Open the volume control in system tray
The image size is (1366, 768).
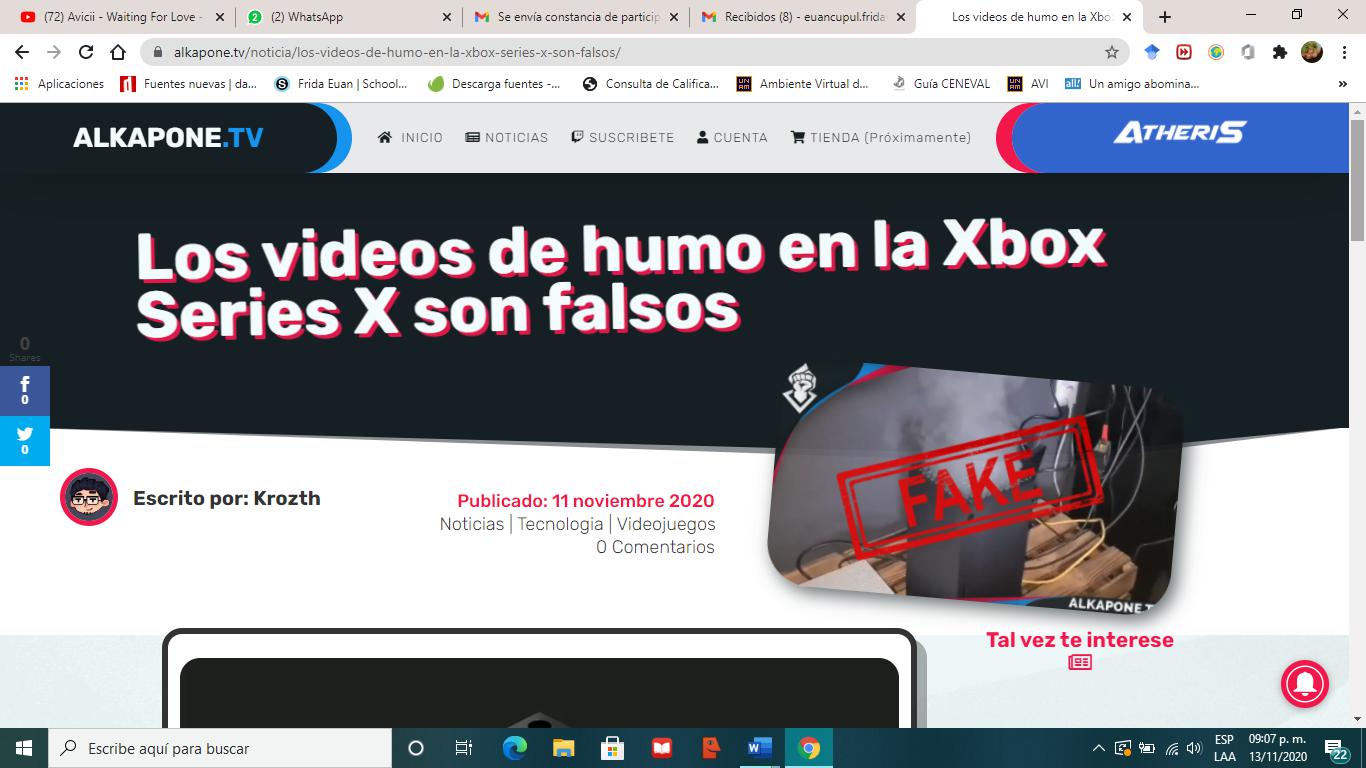pos(1193,748)
